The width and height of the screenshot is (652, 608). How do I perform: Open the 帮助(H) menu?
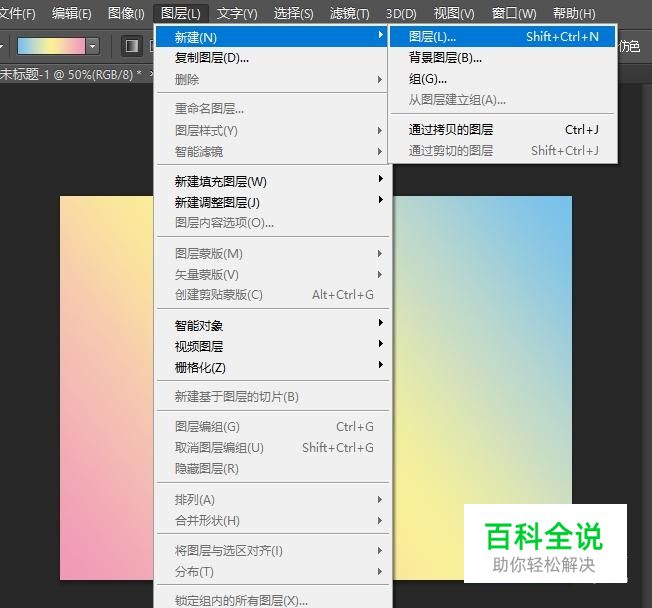click(x=574, y=14)
